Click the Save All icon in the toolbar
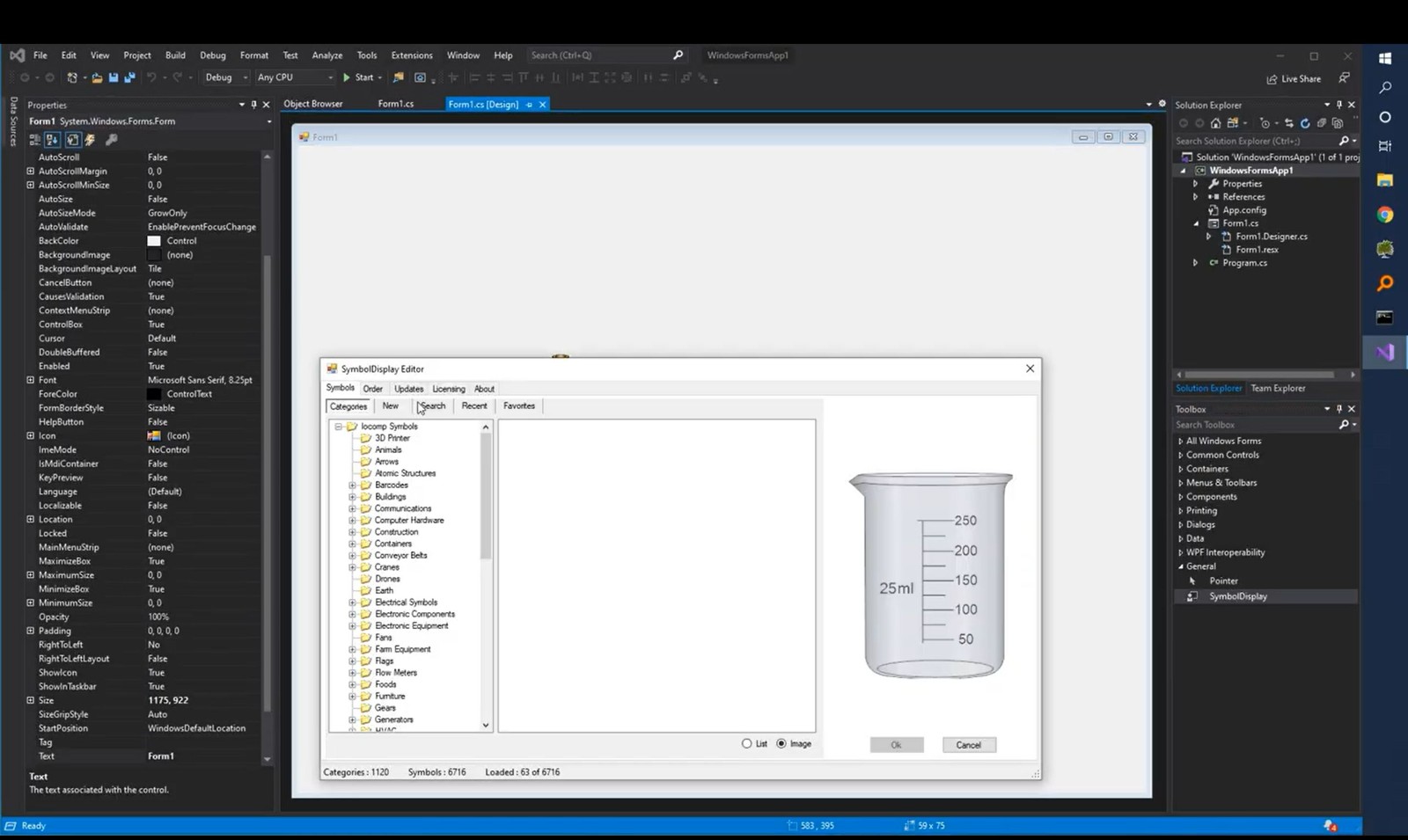This screenshot has width=1408, height=840. pyautogui.click(x=129, y=77)
